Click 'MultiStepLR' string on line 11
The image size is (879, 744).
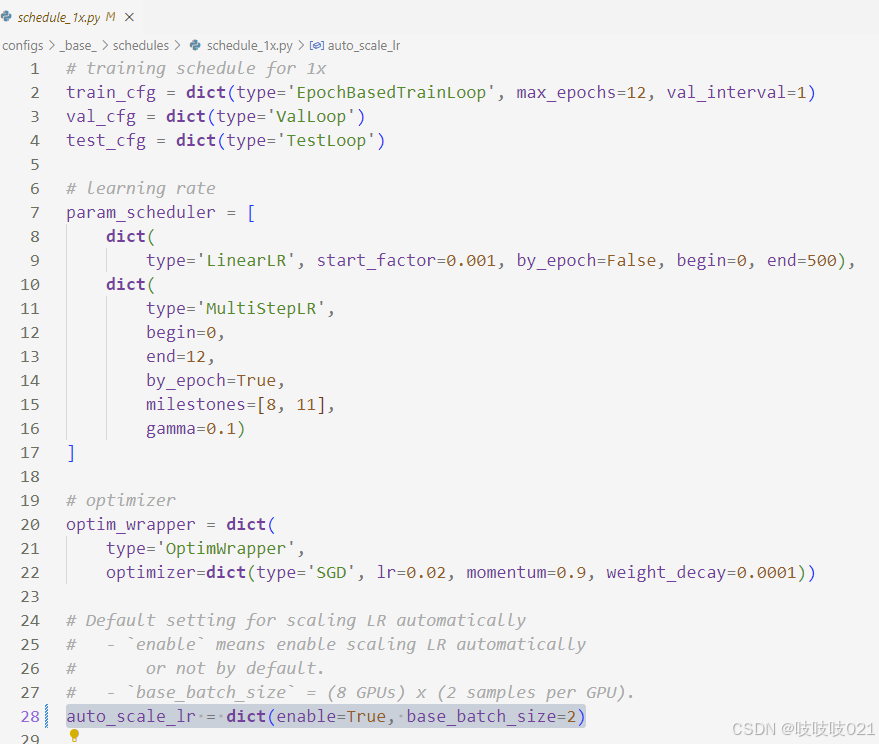coord(261,308)
